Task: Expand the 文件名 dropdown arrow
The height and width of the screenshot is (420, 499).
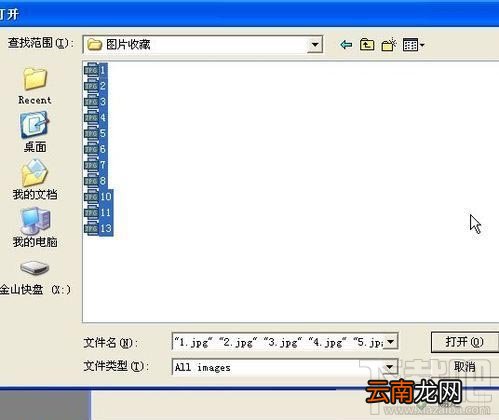Action: tap(390, 341)
